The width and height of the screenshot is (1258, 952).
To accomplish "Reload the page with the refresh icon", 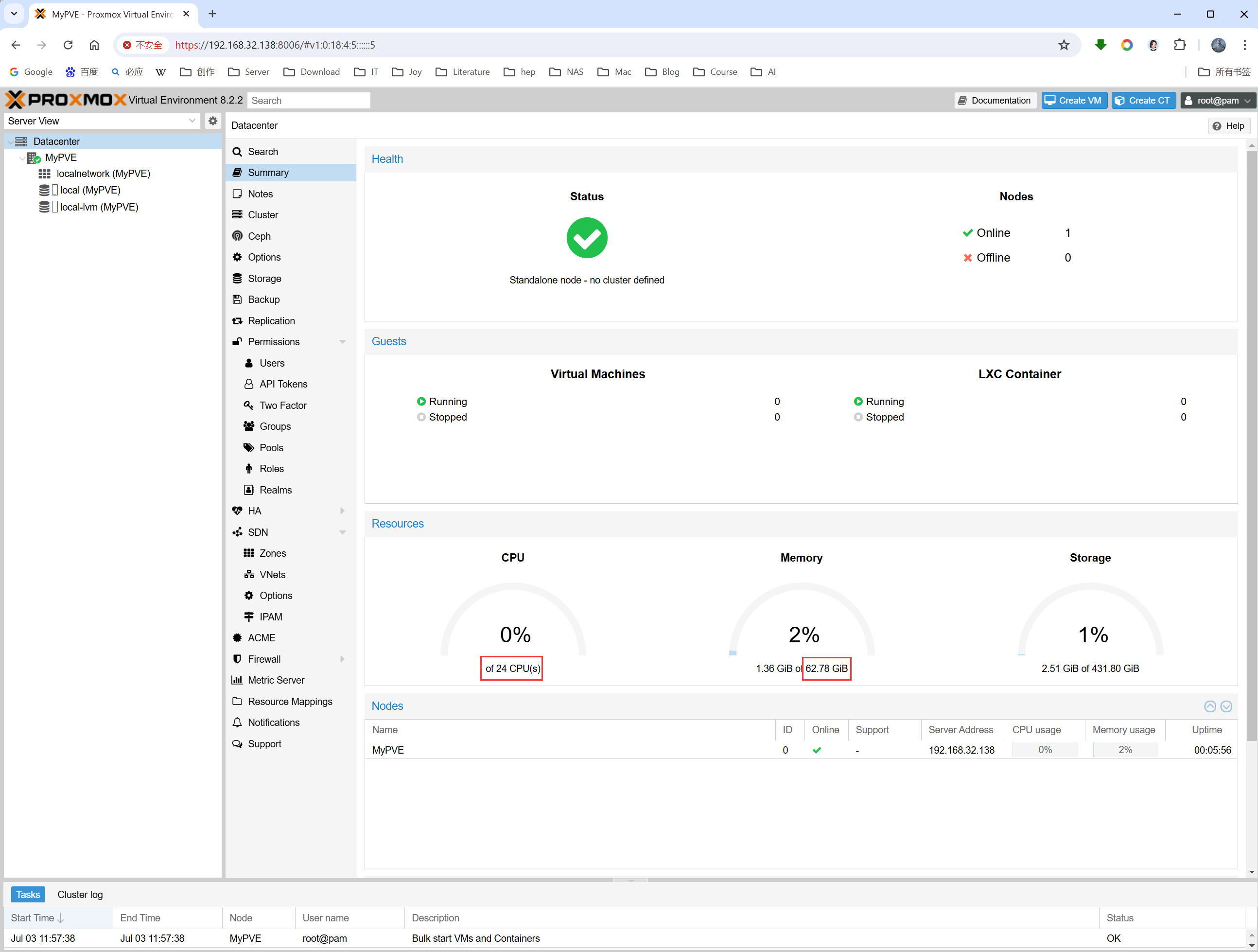I will 68,45.
